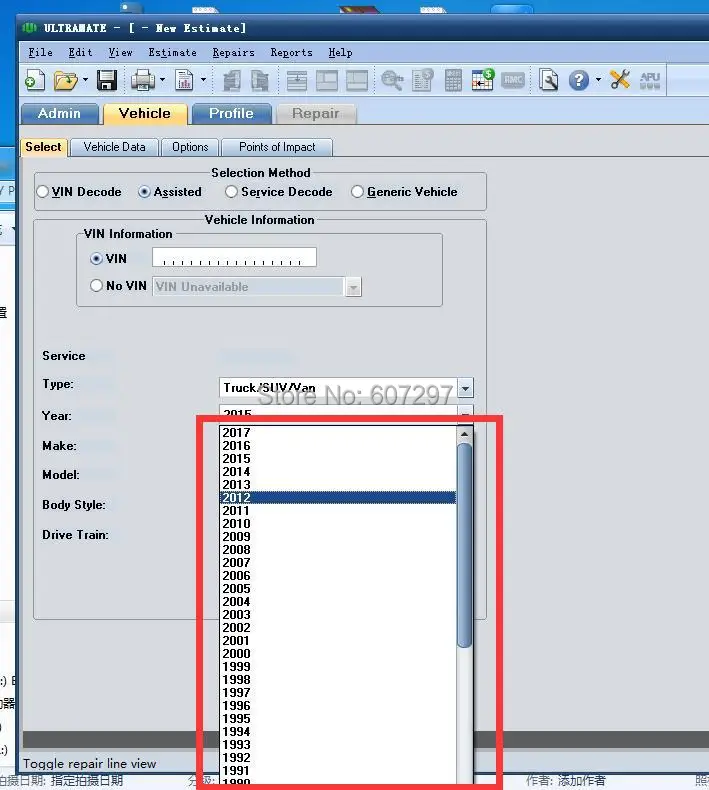
Task: Click the insert line layout icon
Action: 297,81
